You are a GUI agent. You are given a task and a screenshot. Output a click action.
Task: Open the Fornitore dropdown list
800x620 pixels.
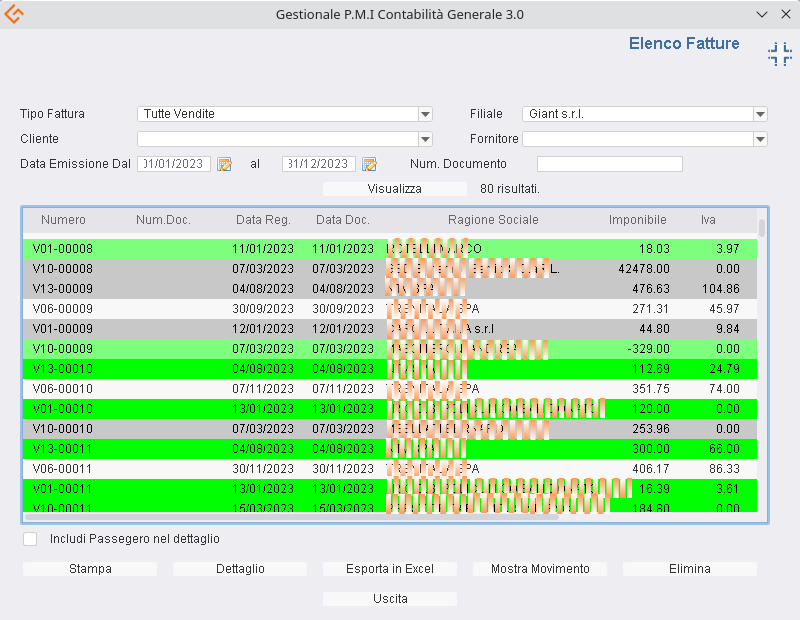tap(760, 139)
